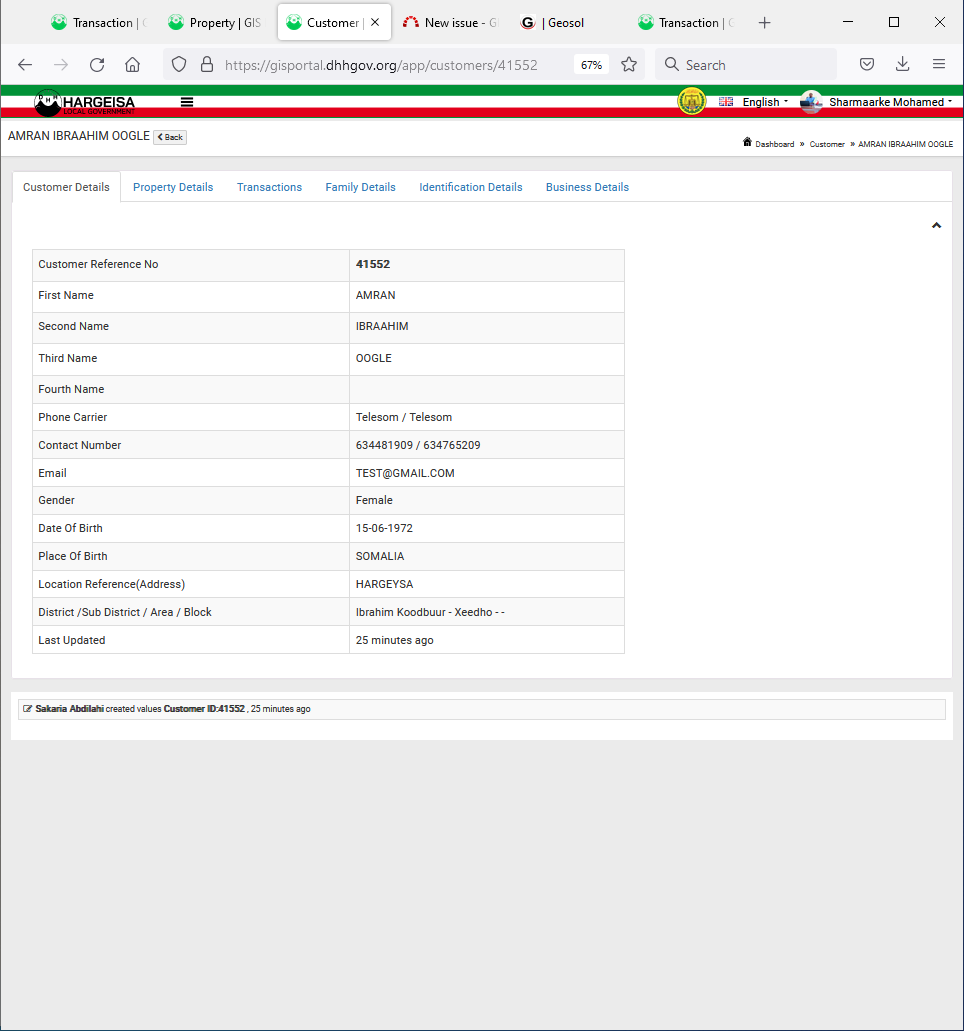The width and height of the screenshot is (964, 1031).
Task: Open the Business Details tab
Action: tap(587, 187)
